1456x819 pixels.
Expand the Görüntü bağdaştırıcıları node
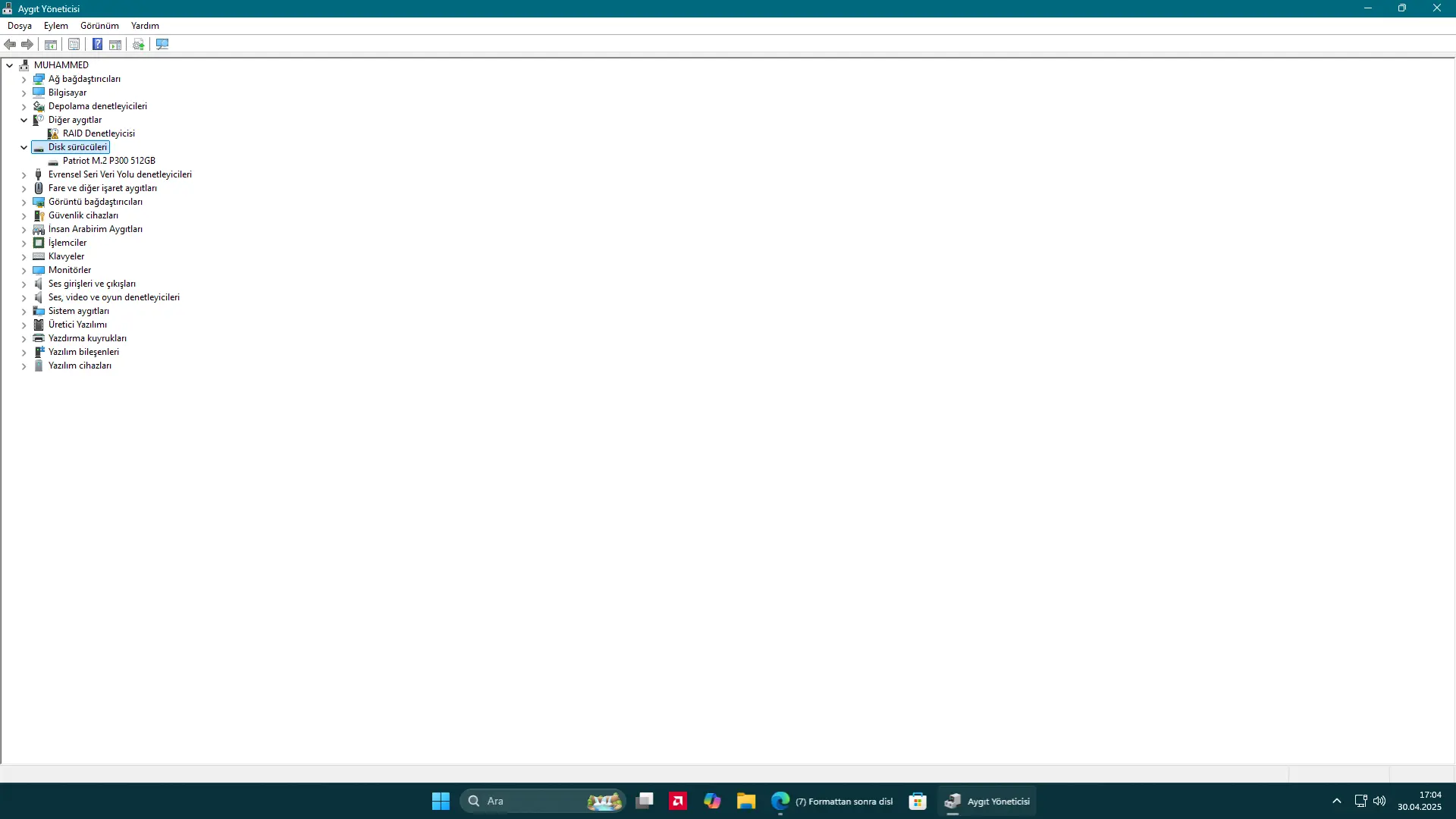click(24, 202)
